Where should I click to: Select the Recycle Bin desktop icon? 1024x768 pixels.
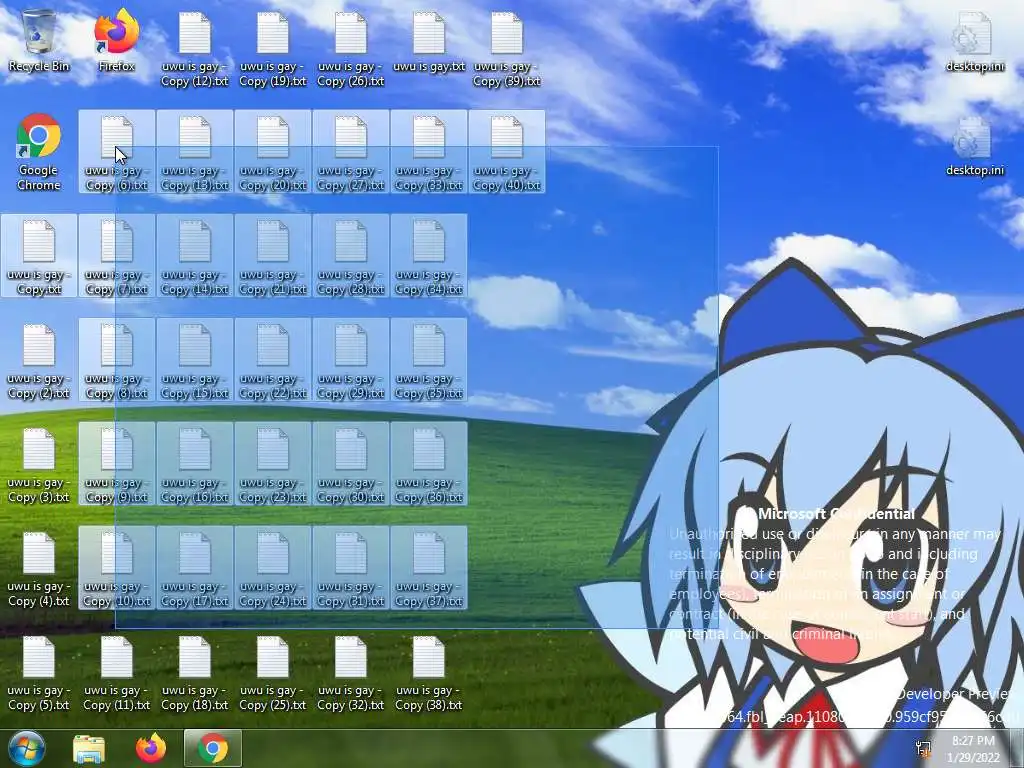39,41
